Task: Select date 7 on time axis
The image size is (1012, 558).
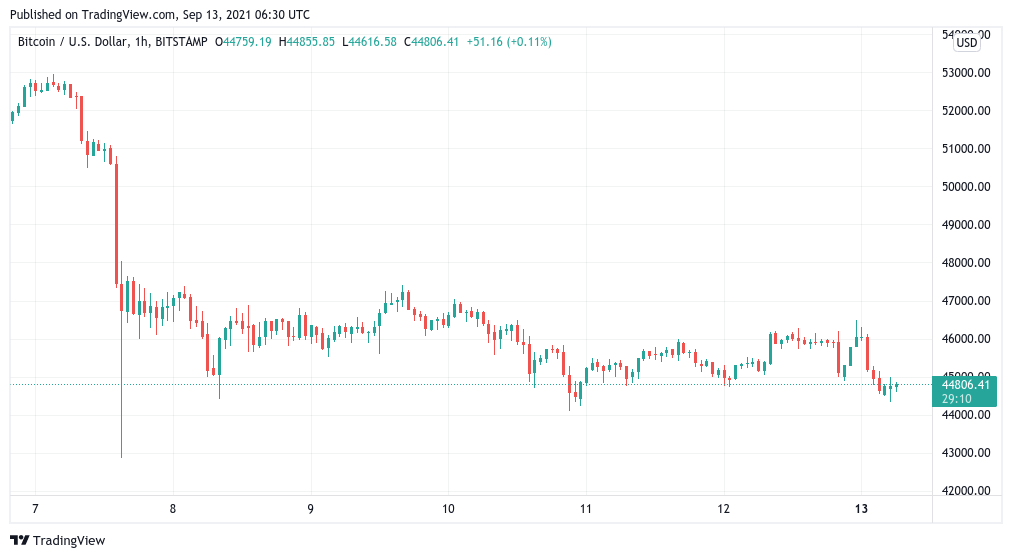Action: (x=35, y=509)
